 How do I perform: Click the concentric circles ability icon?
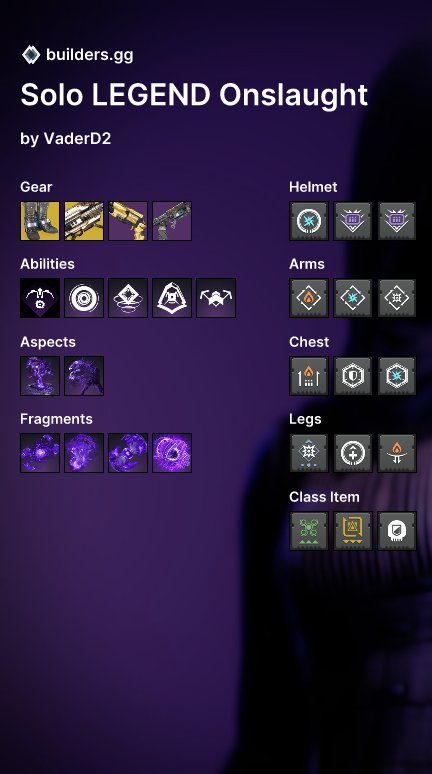[x=84, y=298]
